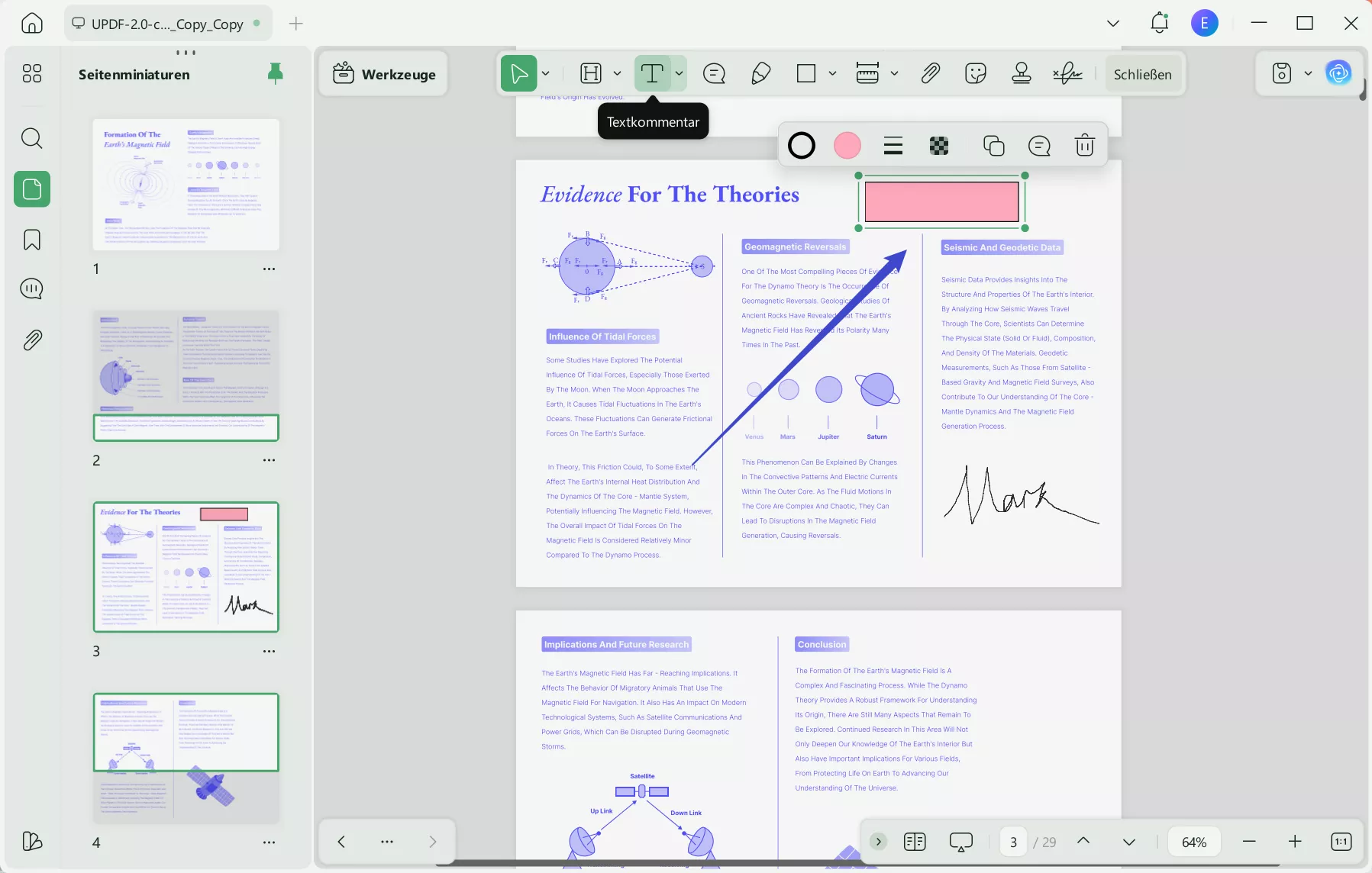1372x873 pixels.
Task: Click the save icon in top right
Action: [x=1282, y=73]
